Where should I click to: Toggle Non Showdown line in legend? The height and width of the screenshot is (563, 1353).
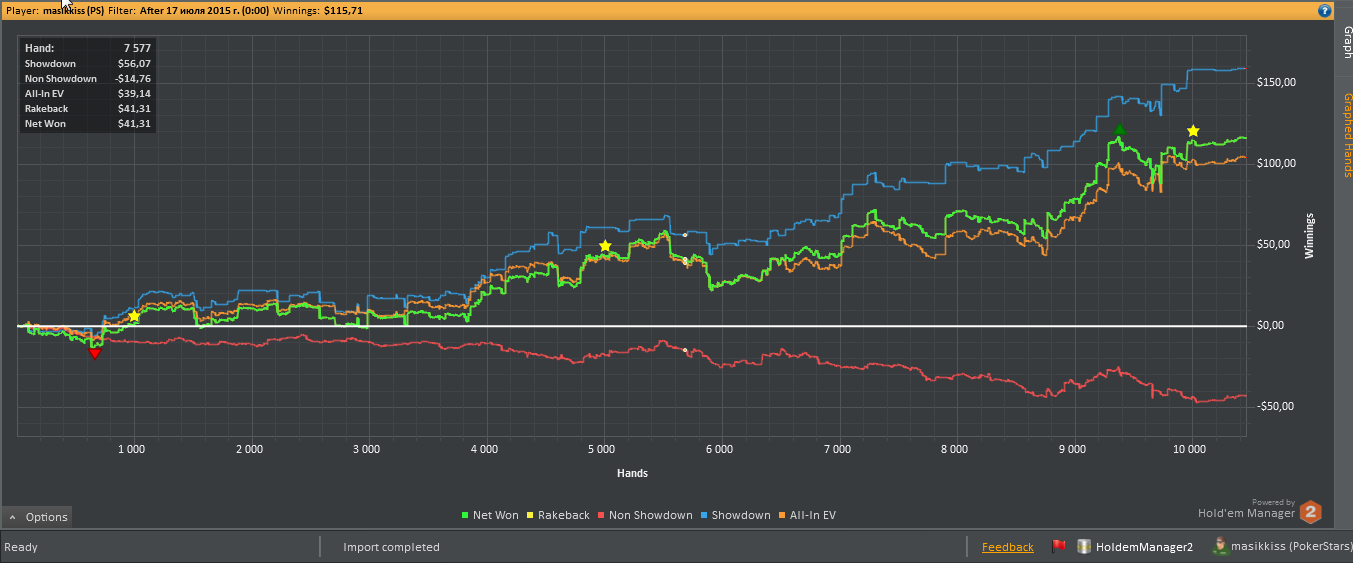pos(644,516)
